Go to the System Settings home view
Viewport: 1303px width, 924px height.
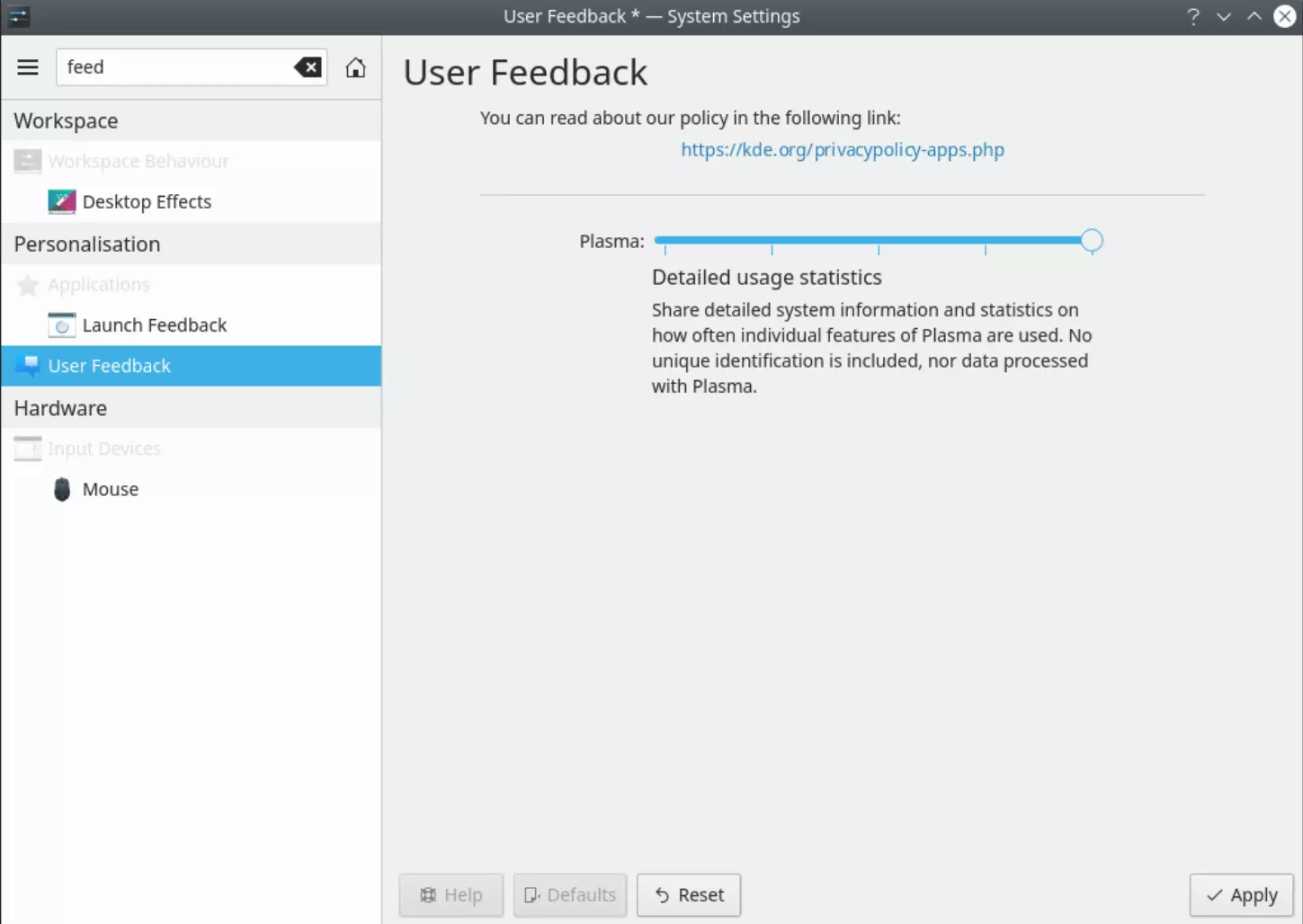356,67
